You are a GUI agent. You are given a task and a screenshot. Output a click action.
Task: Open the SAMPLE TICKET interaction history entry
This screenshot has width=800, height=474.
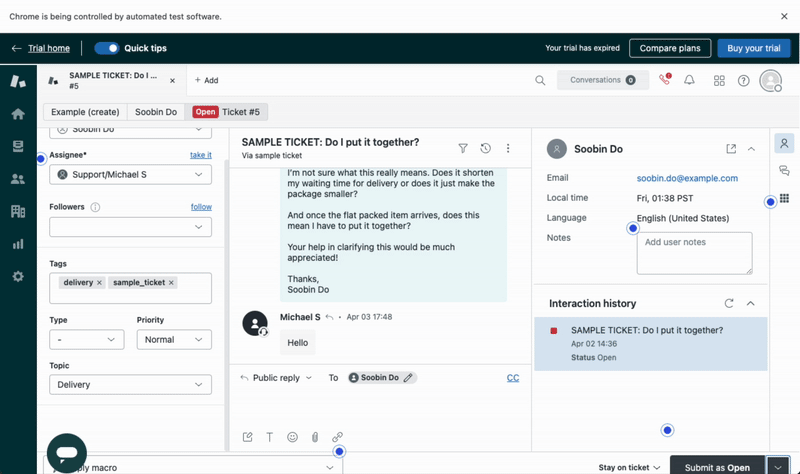[x=651, y=343]
